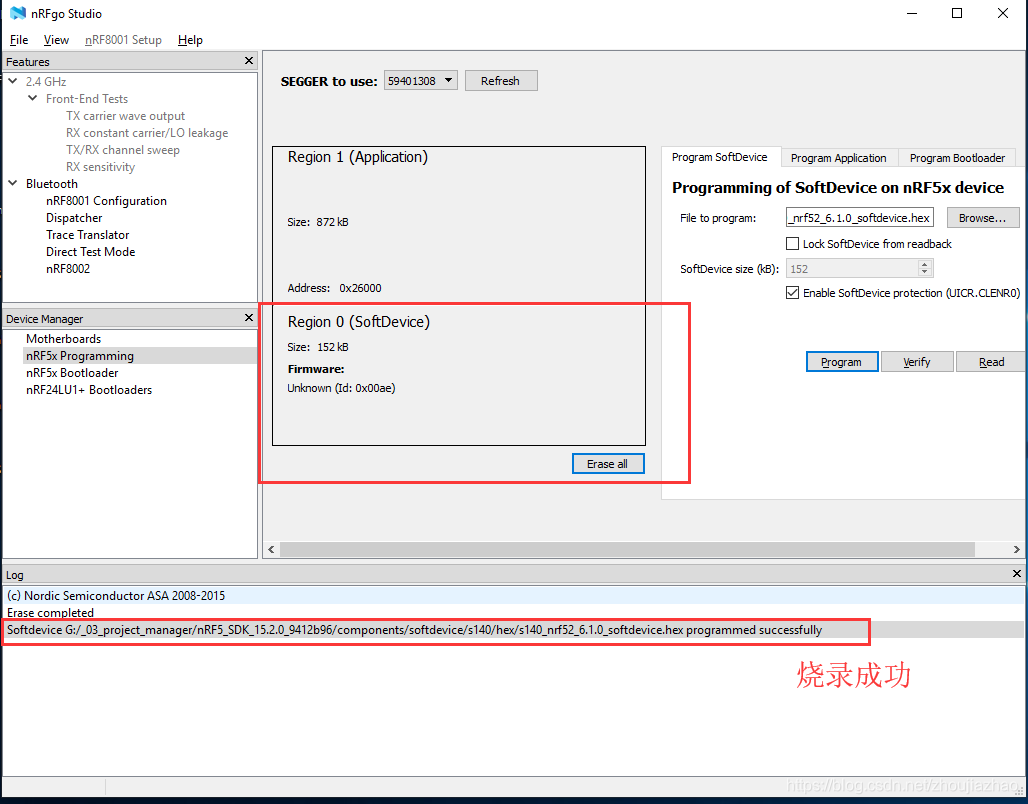Click horizontal scrollbar right arrow

tap(1016, 550)
